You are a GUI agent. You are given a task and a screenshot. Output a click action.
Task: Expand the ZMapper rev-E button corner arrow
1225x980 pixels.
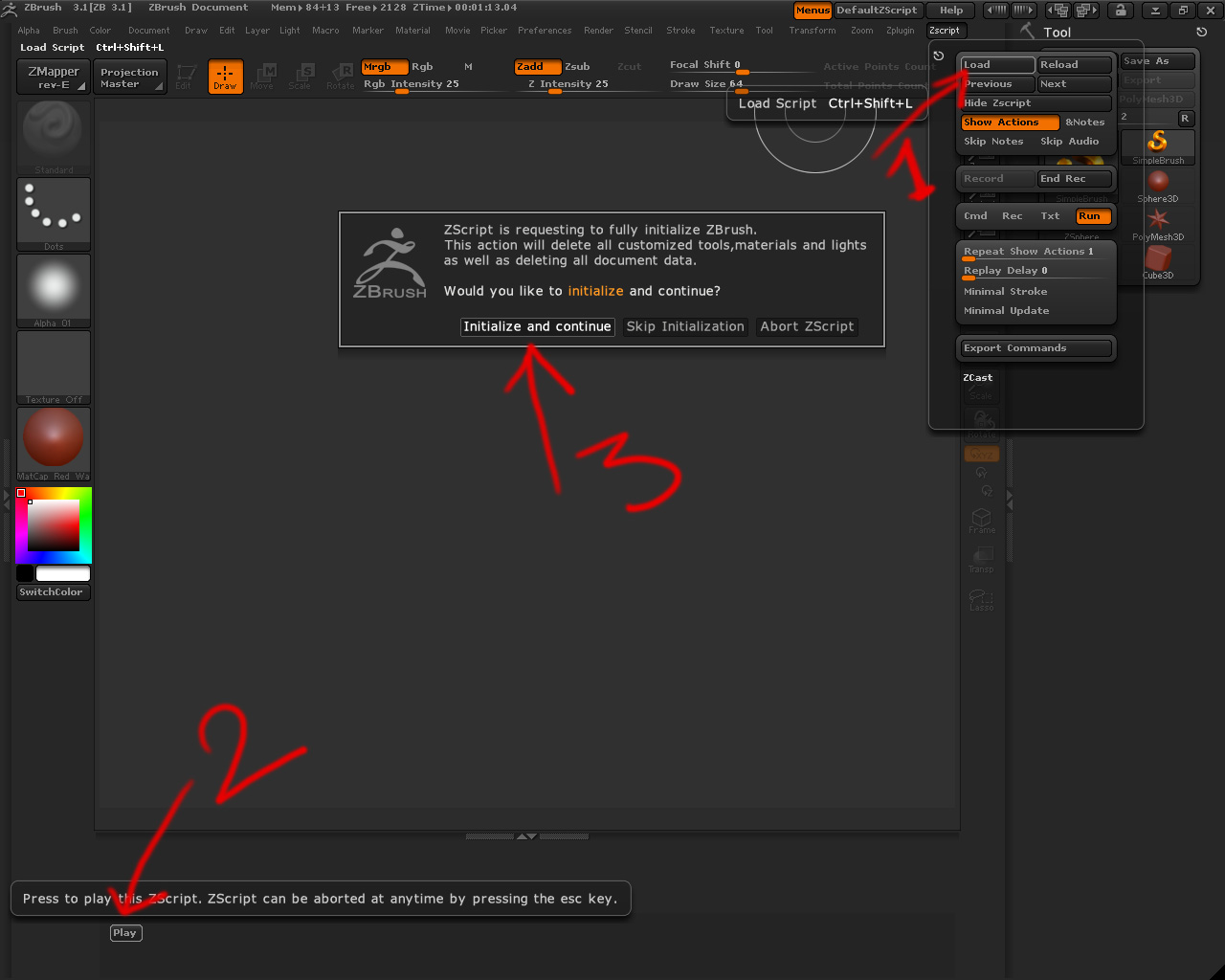[81, 87]
